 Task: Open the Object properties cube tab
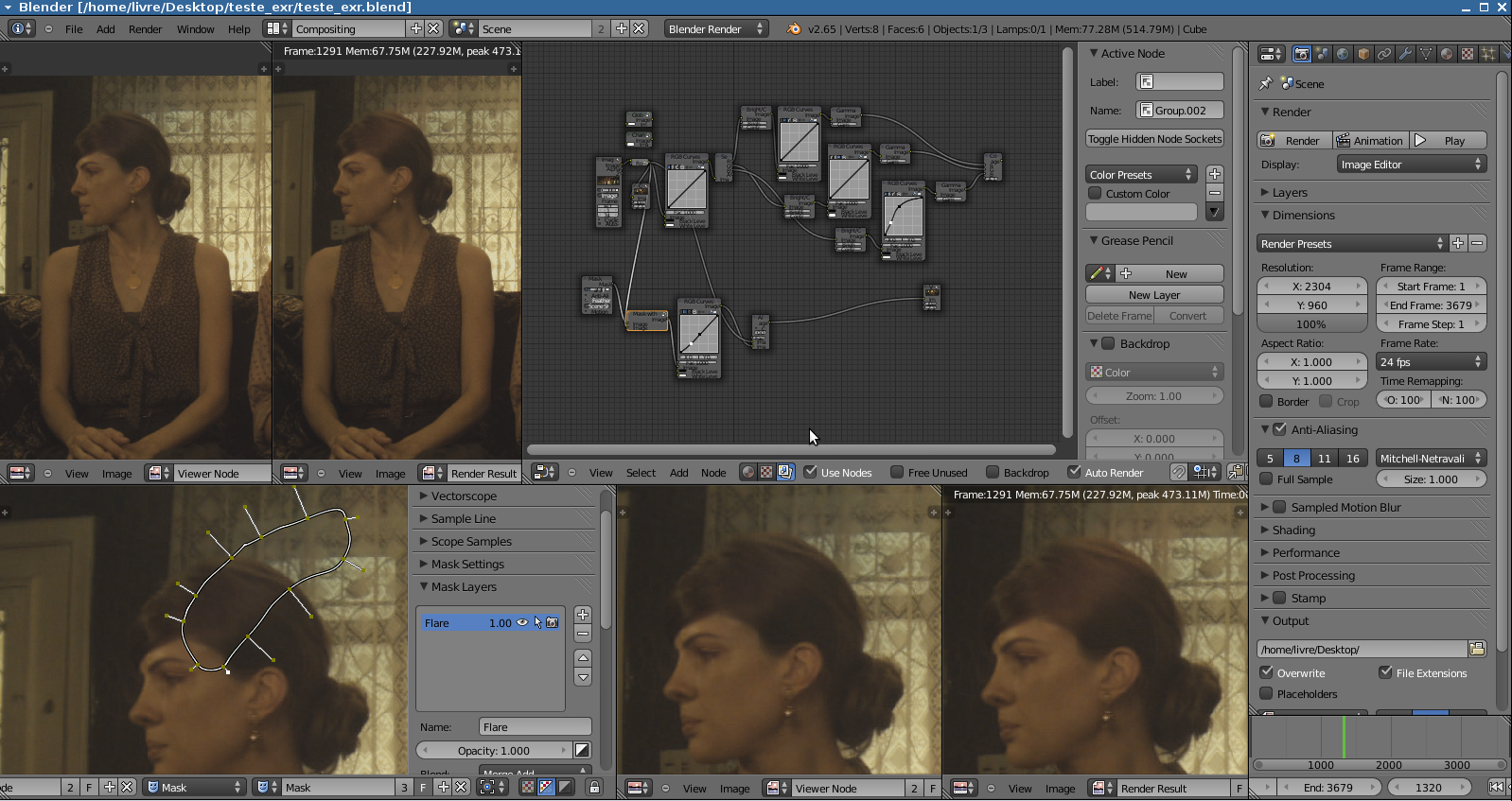click(1363, 54)
